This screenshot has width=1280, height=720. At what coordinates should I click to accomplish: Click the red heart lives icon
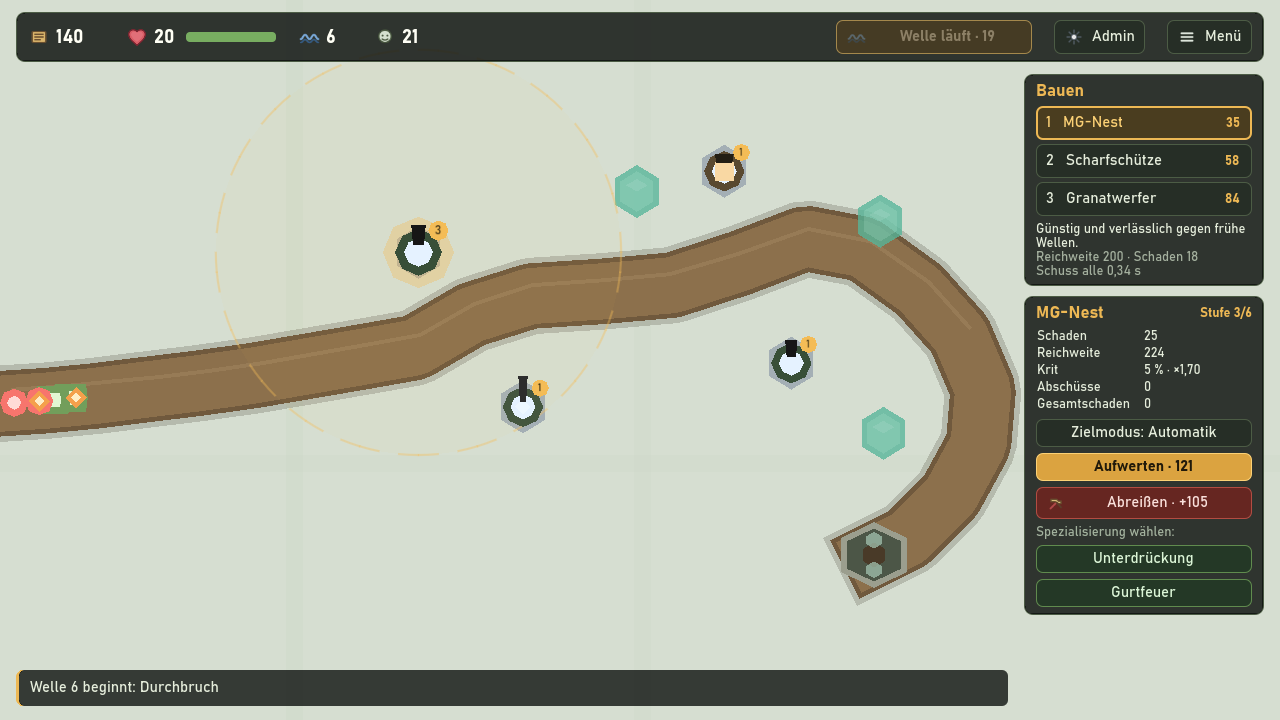(137, 37)
